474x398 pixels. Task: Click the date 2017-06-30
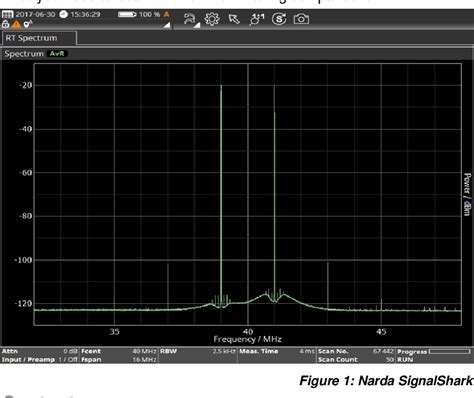35,14
